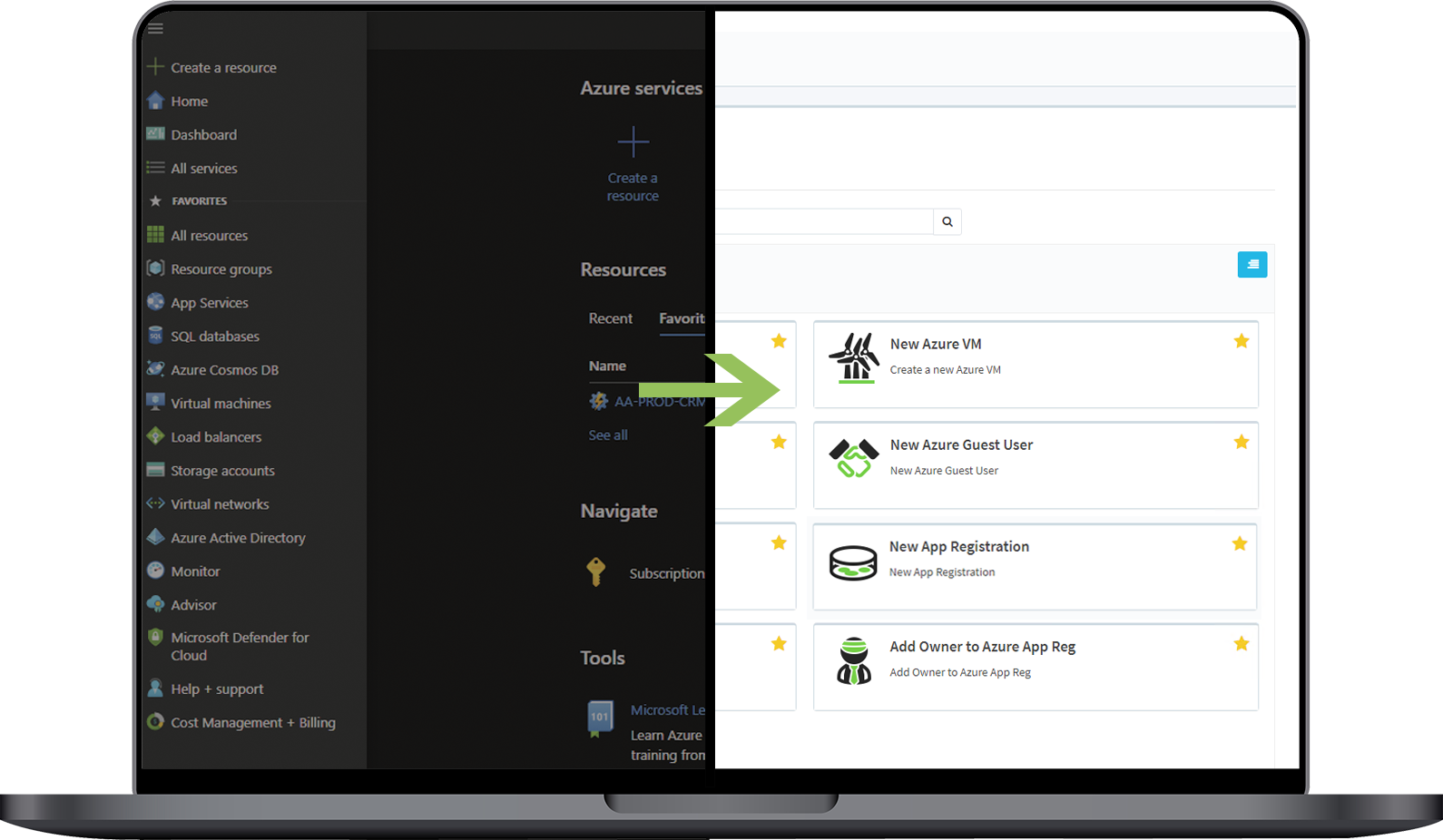Toggle favorite star on New Azure Guest User

pos(1241,443)
